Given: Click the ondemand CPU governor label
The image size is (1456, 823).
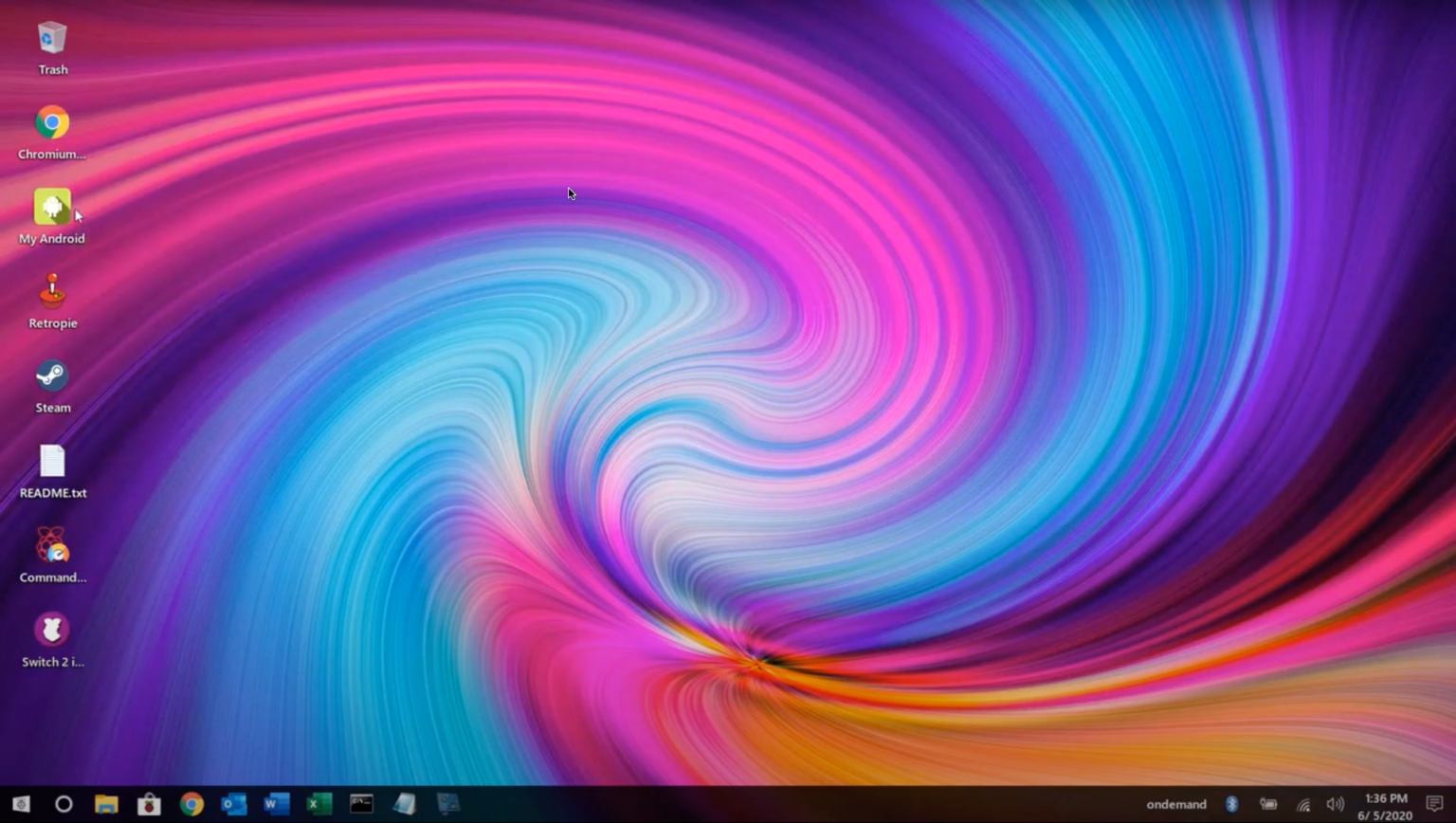Looking at the screenshot, I should pos(1176,804).
